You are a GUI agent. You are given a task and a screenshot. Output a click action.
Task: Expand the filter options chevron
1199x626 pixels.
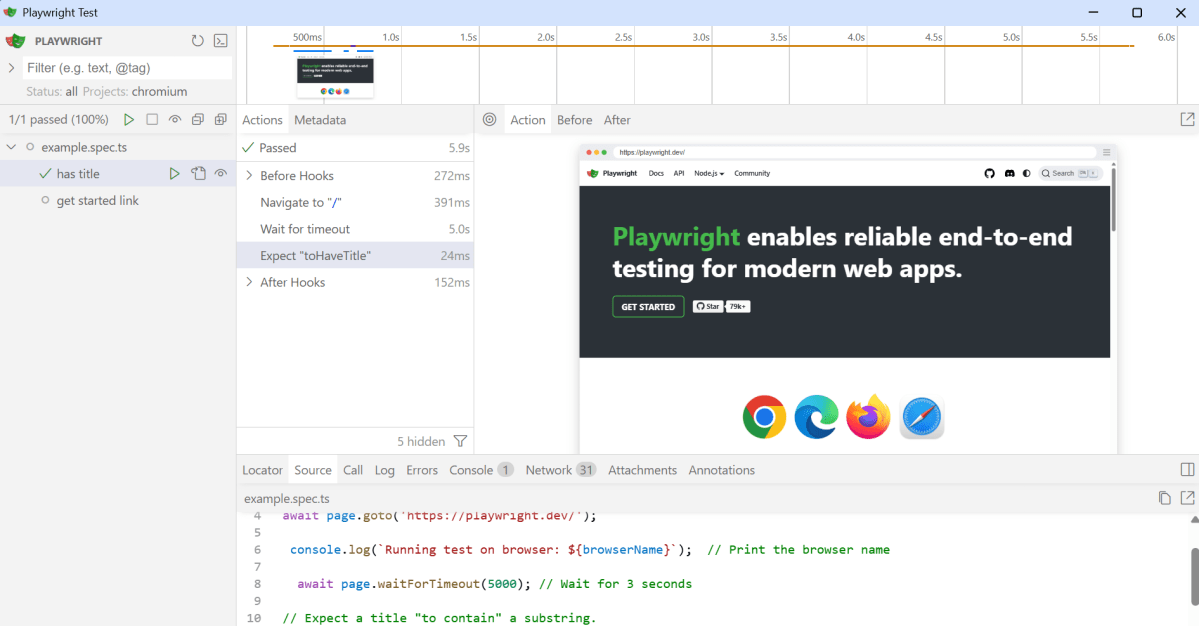coord(12,68)
